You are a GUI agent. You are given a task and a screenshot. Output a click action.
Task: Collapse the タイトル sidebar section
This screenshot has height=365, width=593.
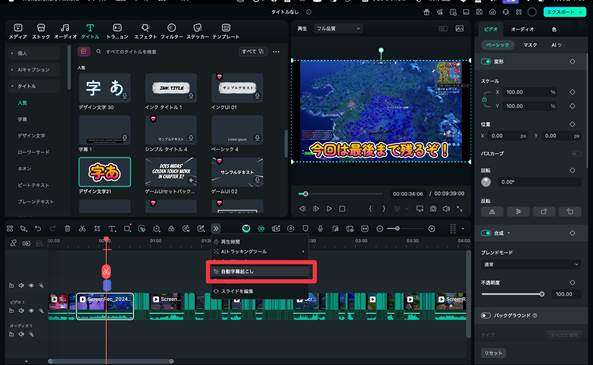(x=34, y=86)
